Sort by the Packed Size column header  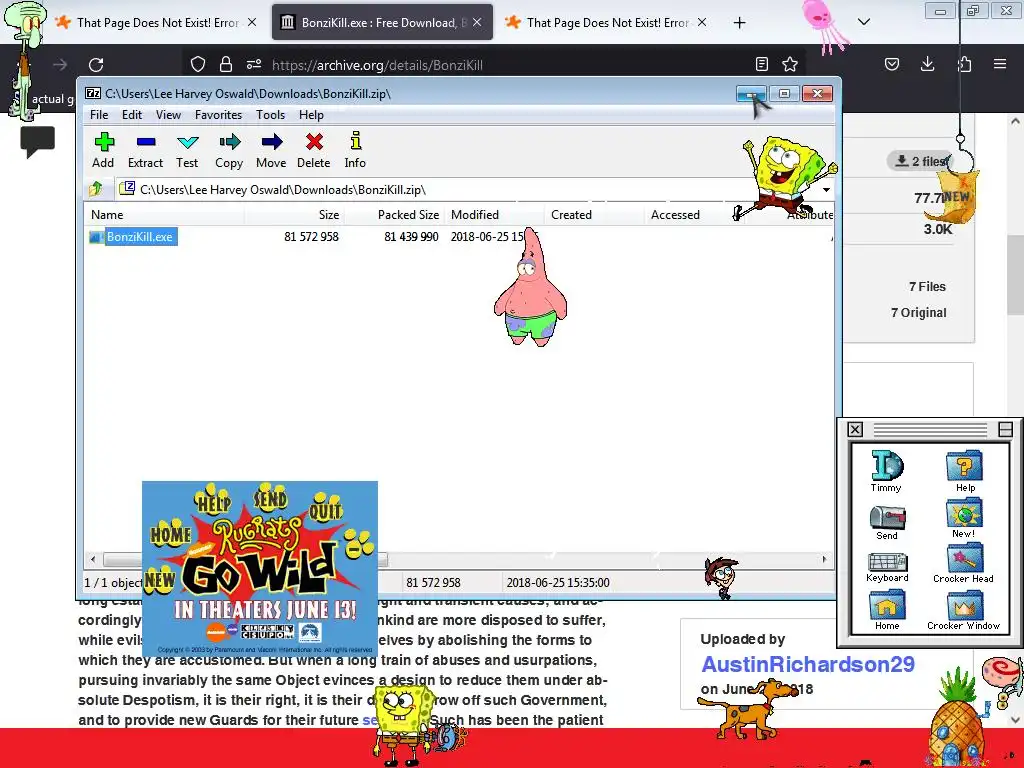[x=394, y=215]
